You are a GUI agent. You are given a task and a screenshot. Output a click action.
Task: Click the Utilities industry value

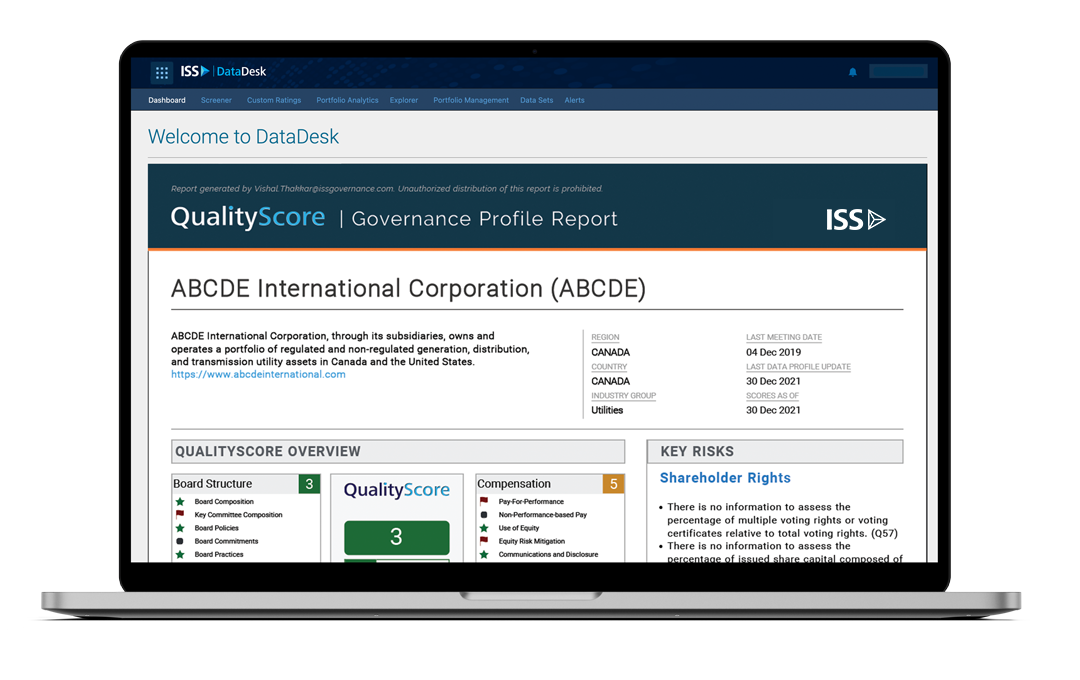[x=607, y=410]
